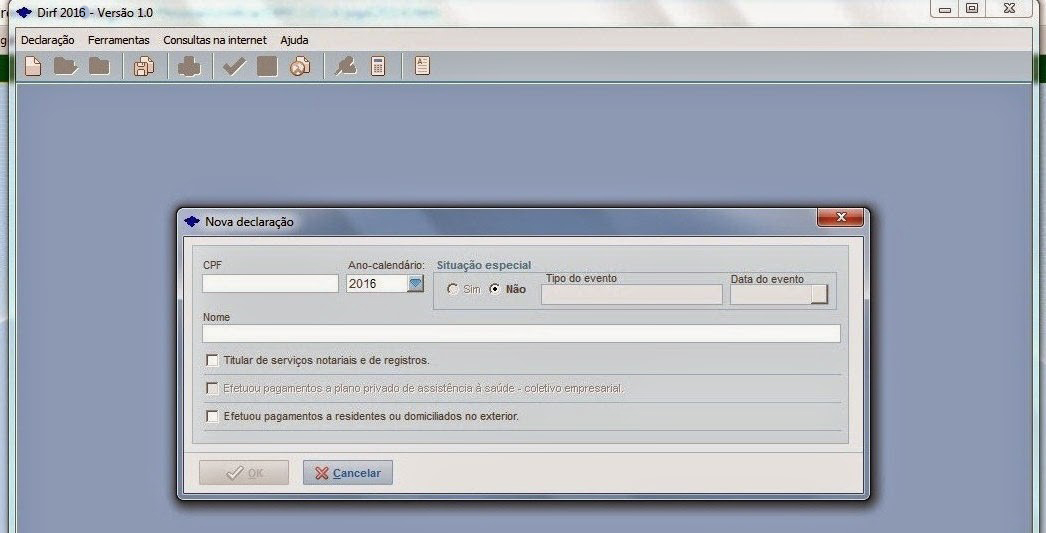
Task: Click the CPF input field
Action: (270, 284)
